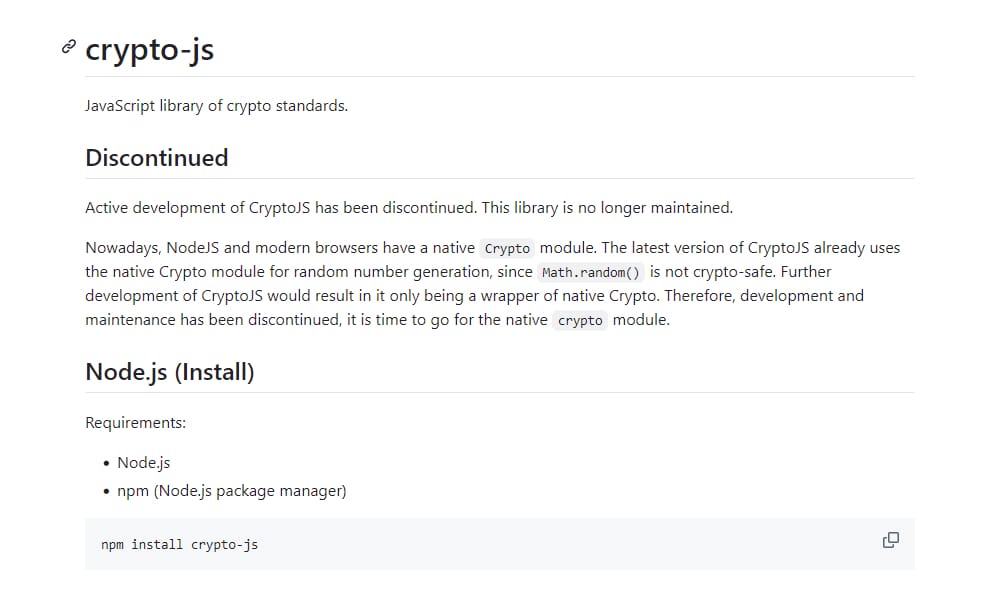Select the inline code 'crypto' near module mention

(580, 320)
